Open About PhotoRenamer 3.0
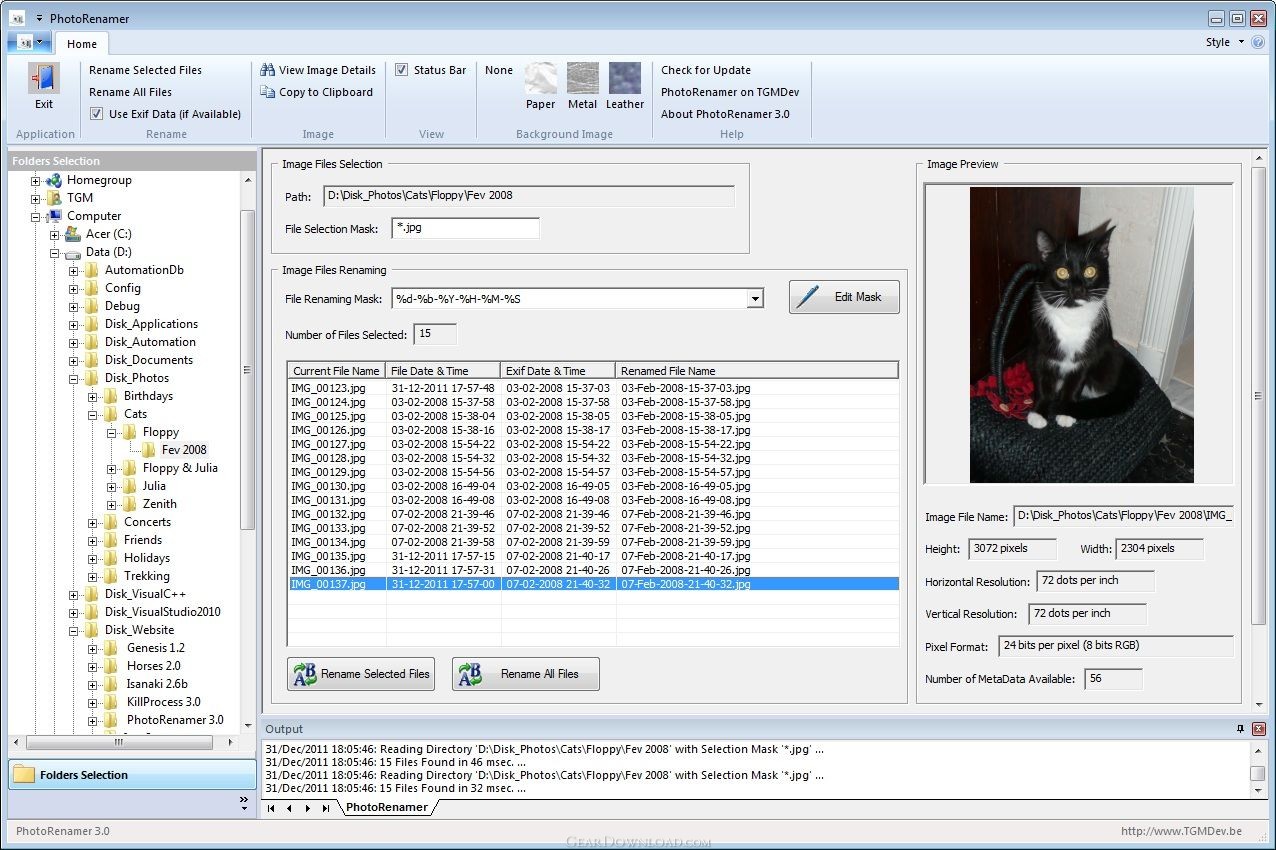The height and width of the screenshot is (850, 1276). click(x=725, y=114)
